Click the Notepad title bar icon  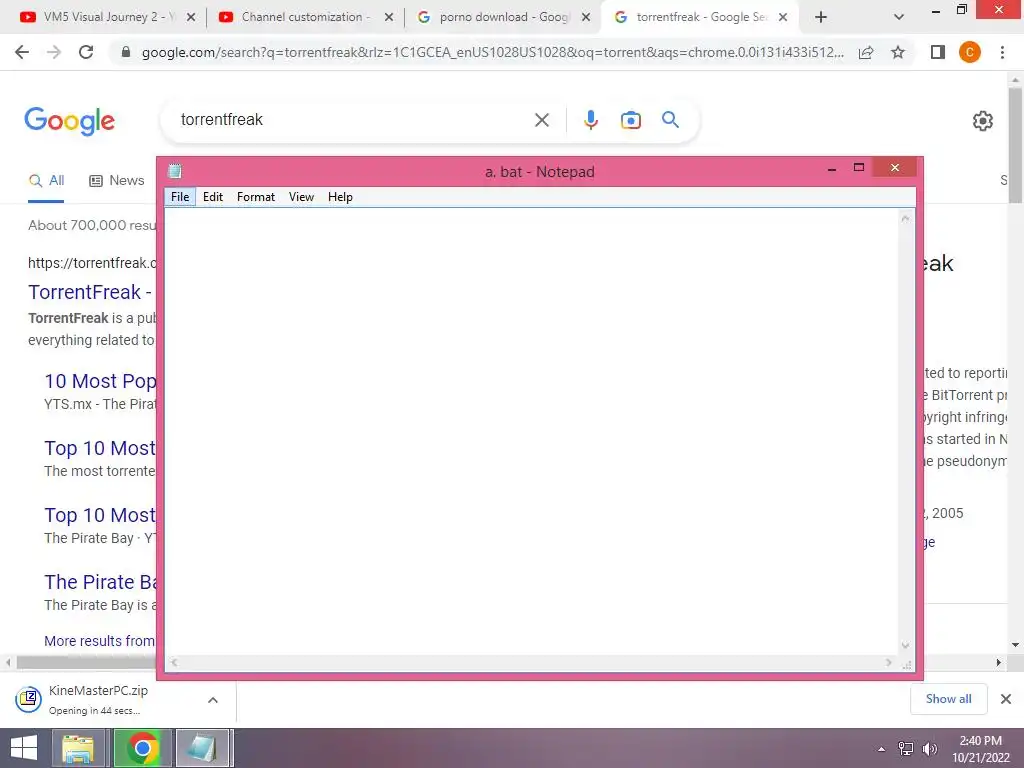174,171
